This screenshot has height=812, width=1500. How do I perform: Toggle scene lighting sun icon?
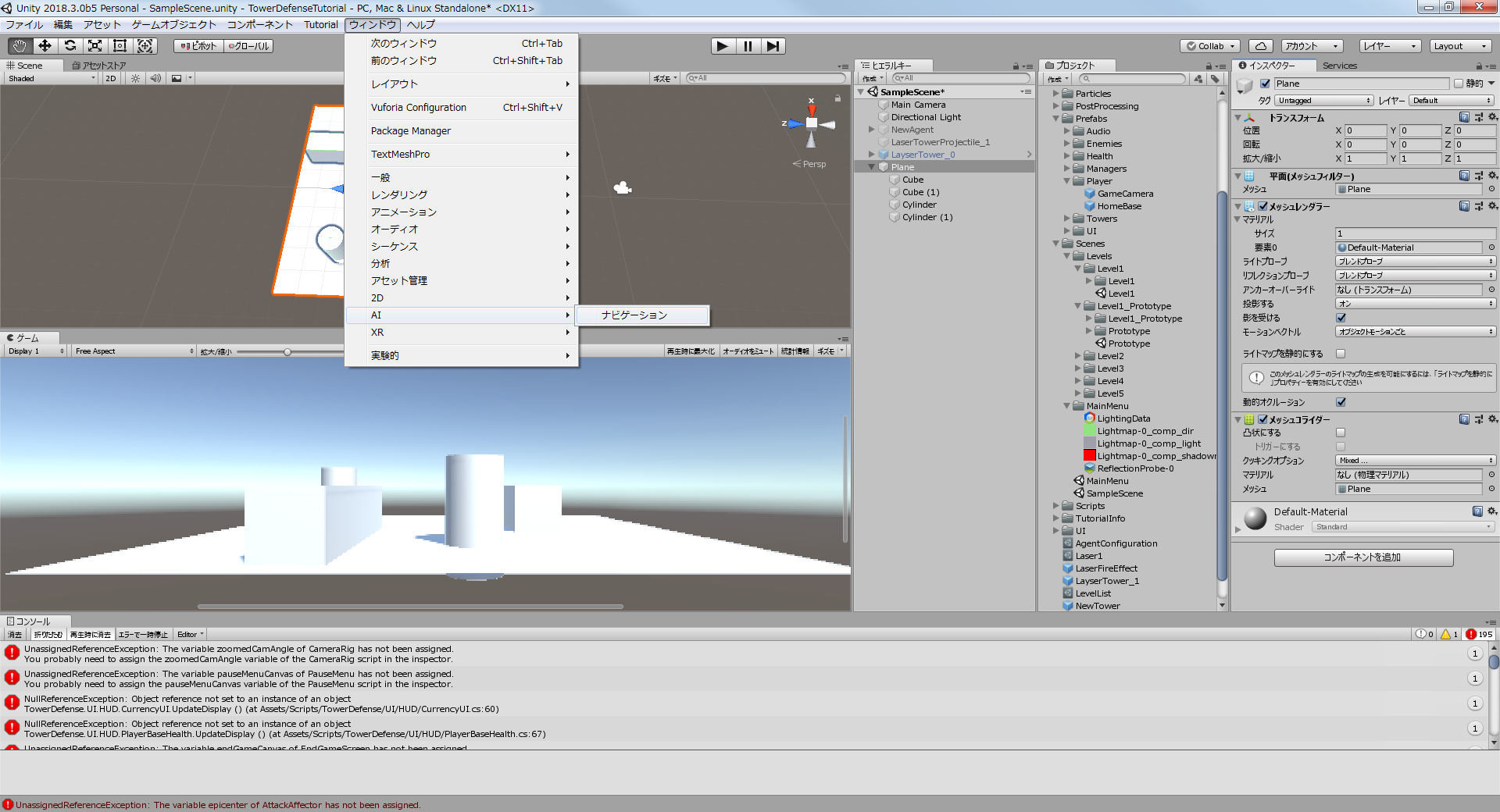coord(135,78)
